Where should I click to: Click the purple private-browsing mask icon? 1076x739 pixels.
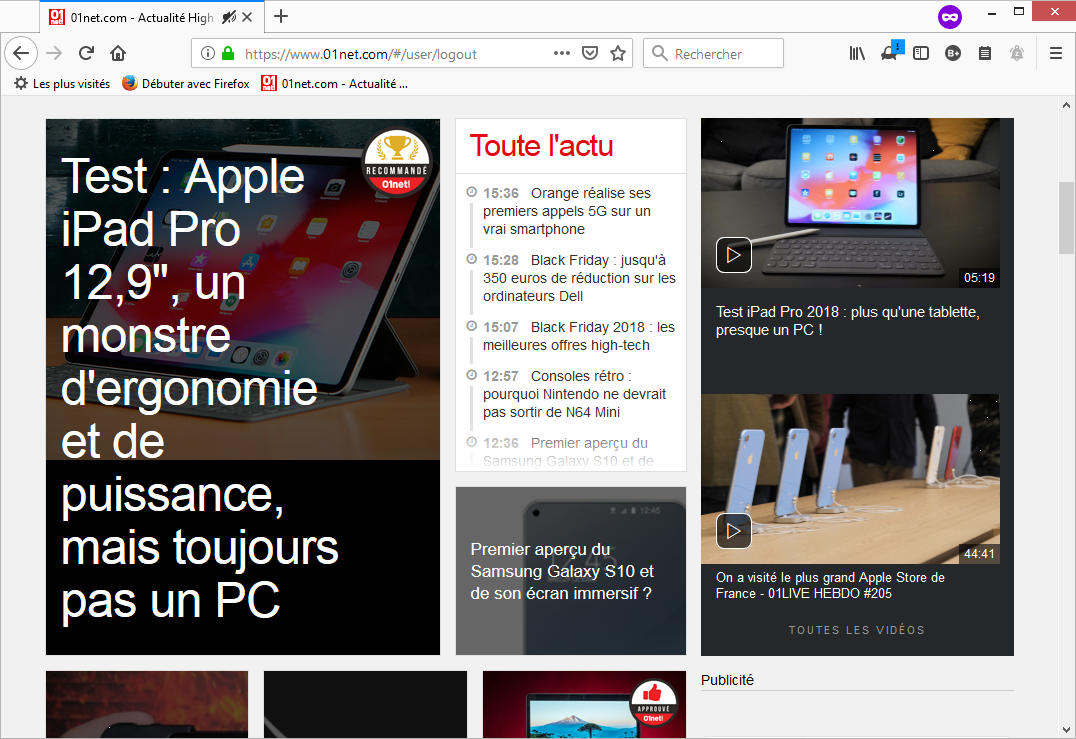tap(950, 17)
